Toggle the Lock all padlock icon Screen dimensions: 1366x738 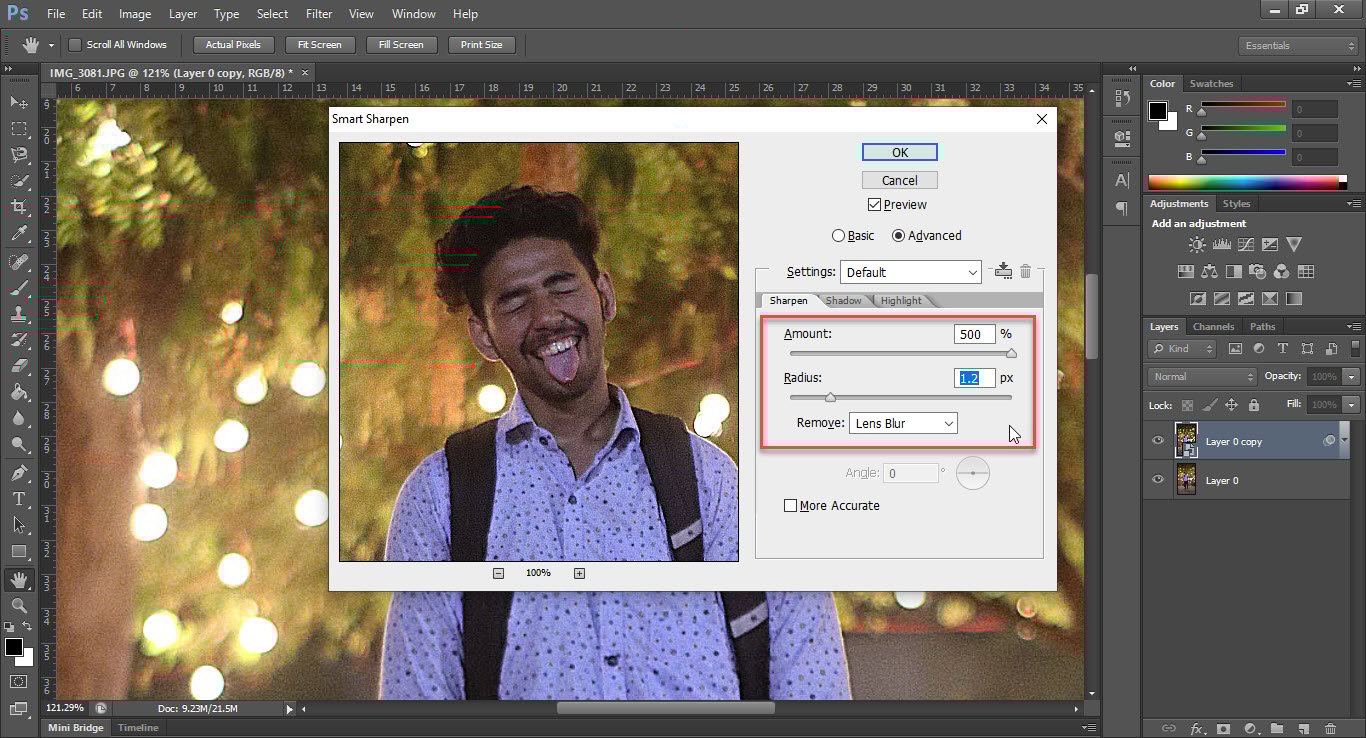[1254, 405]
